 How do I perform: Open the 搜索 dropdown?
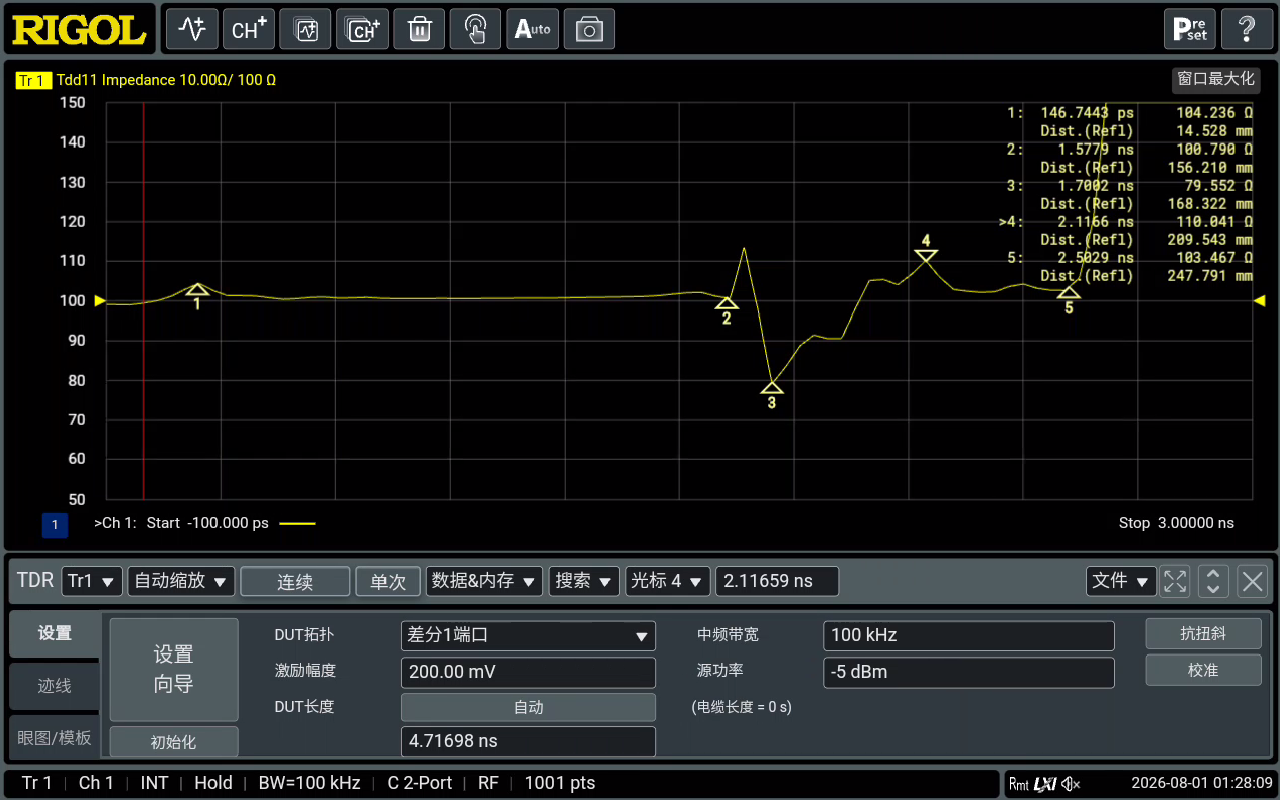[584, 581]
